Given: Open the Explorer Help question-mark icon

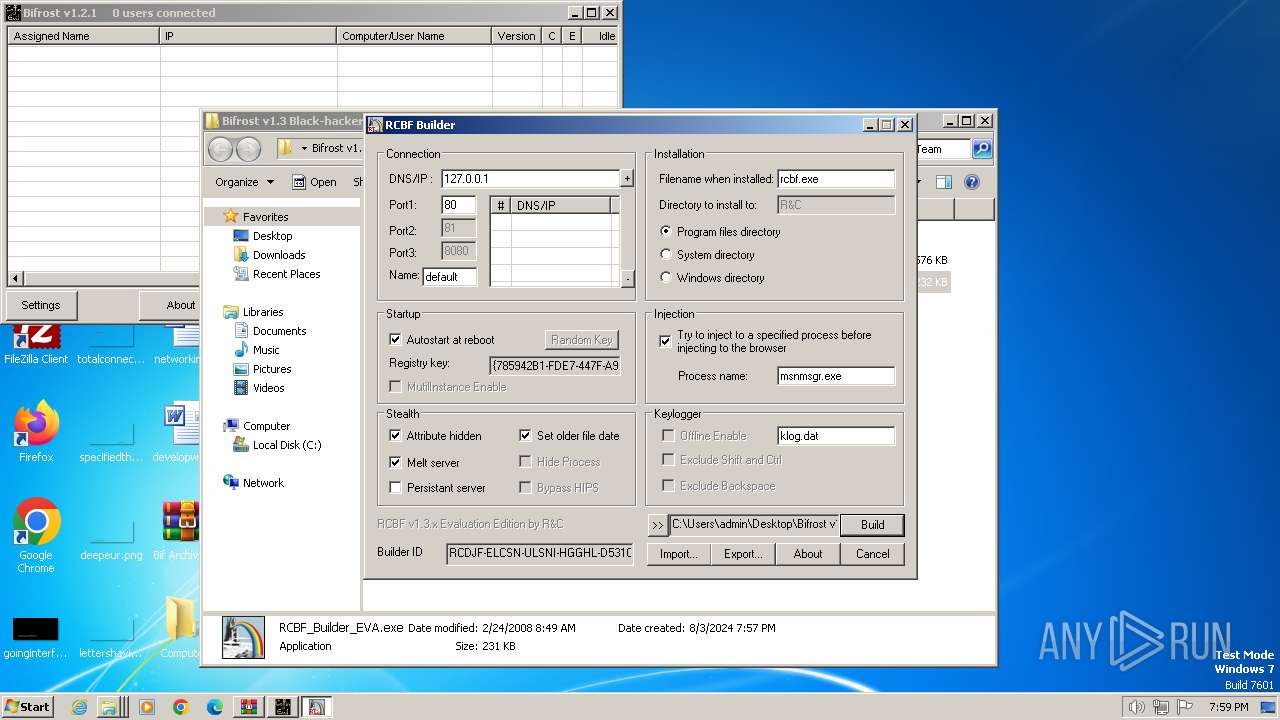Looking at the screenshot, I should point(971,182).
